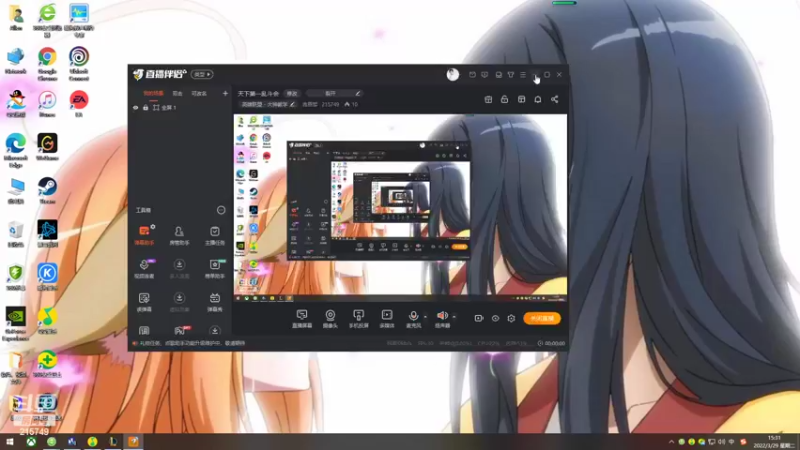800x450 pixels.
Task: Open Google Chrome desktop shortcut
Action: (47, 64)
